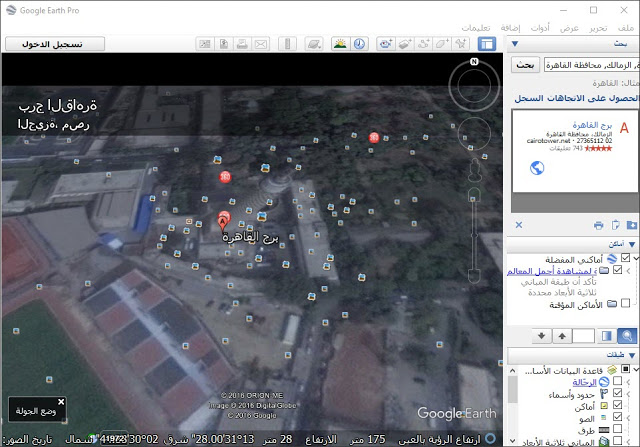Select the Add Polygon tool
The height and width of the screenshot is (447, 640).
[442, 44]
